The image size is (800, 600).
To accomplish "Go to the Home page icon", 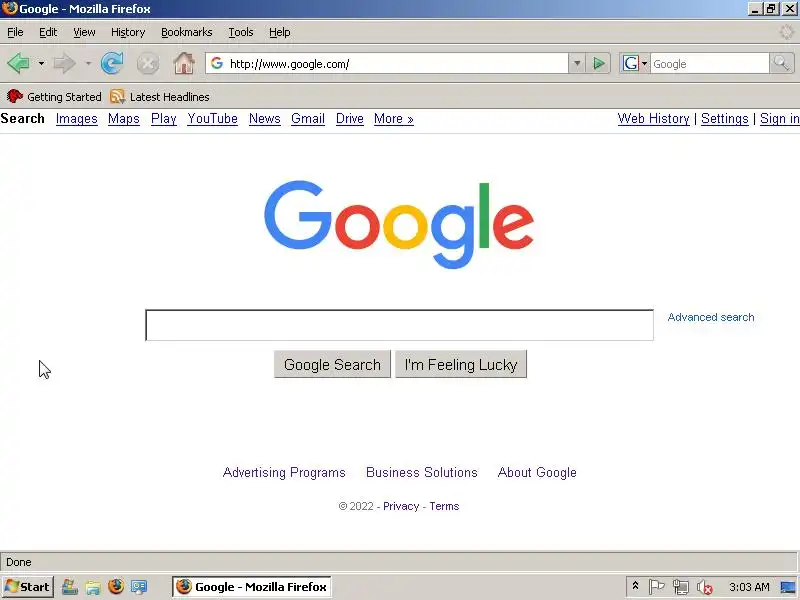I will (x=184, y=63).
